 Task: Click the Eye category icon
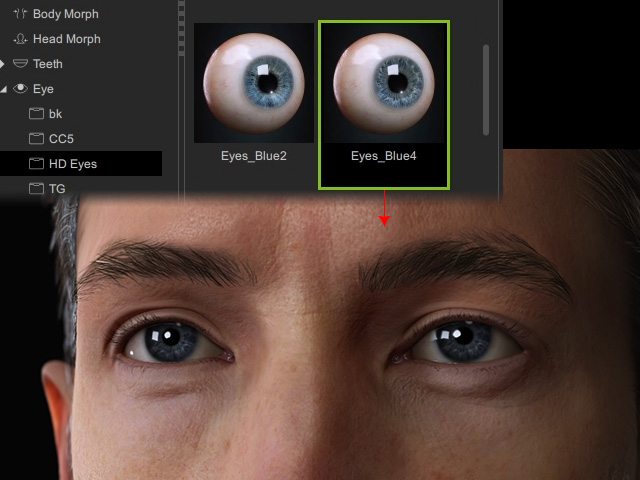[x=20, y=89]
